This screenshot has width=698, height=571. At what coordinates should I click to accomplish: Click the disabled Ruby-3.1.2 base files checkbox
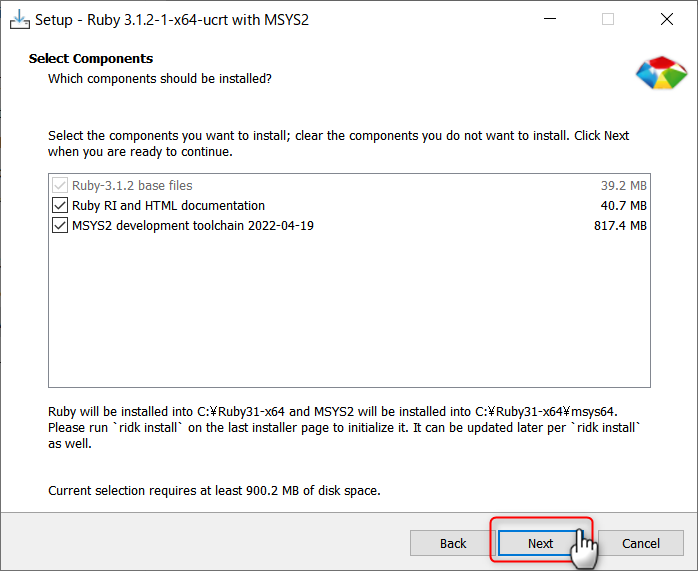pos(60,185)
